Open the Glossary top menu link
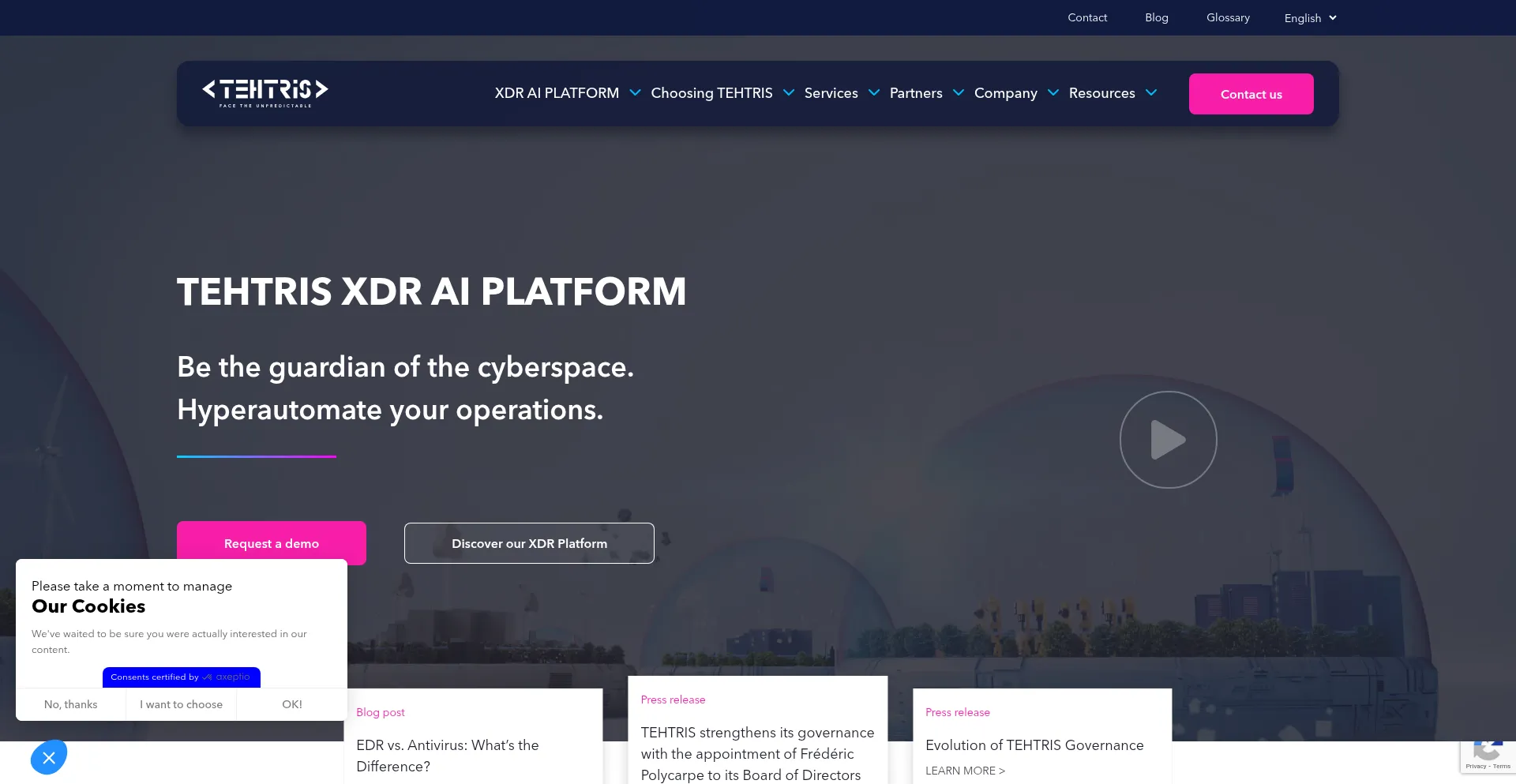Image resolution: width=1516 pixels, height=784 pixels. (1228, 17)
